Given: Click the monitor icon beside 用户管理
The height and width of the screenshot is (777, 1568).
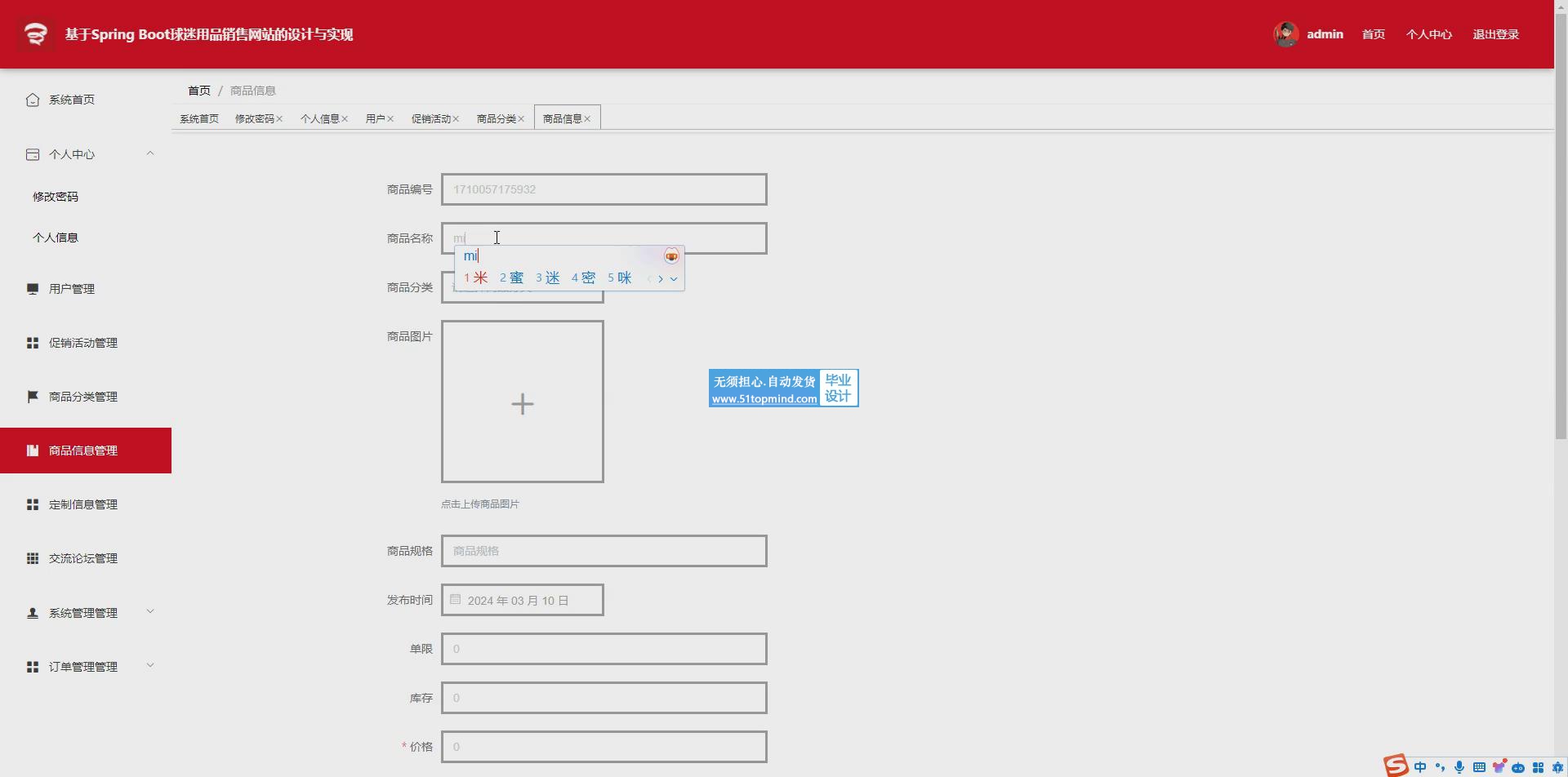Looking at the screenshot, I should [33, 289].
